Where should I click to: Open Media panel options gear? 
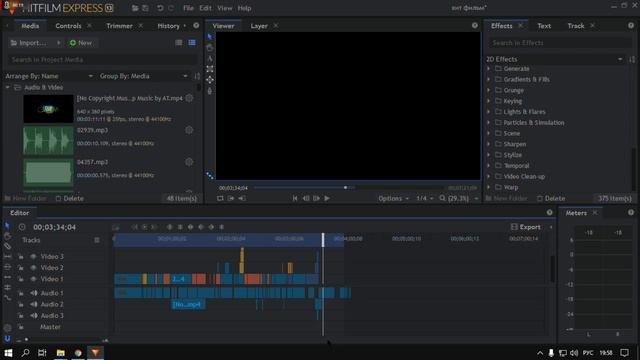pos(196,25)
